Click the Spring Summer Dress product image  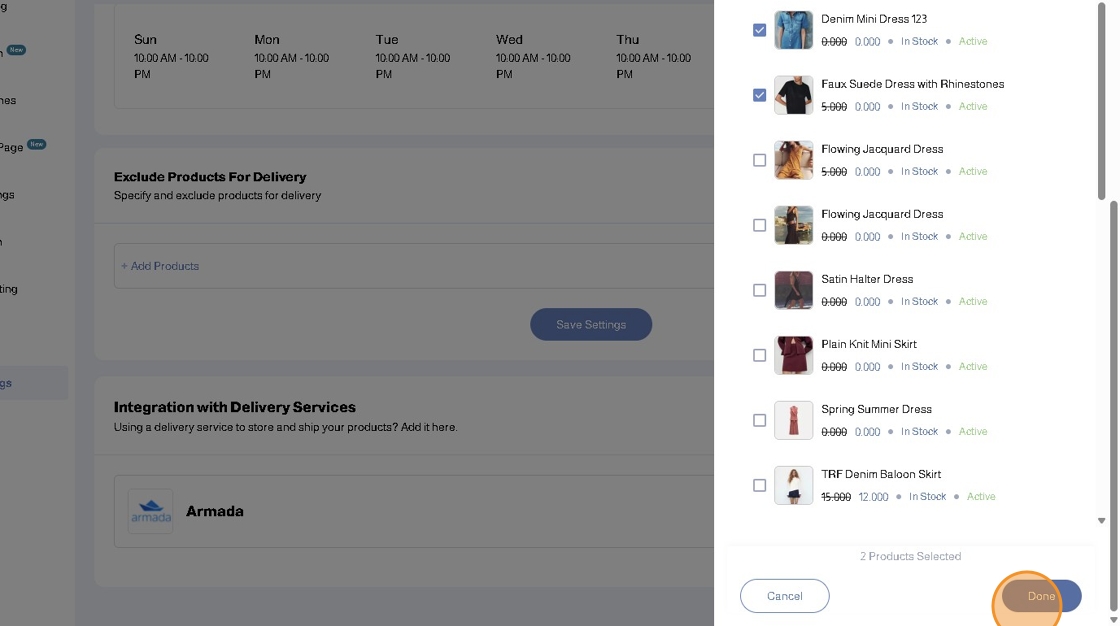(793, 420)
